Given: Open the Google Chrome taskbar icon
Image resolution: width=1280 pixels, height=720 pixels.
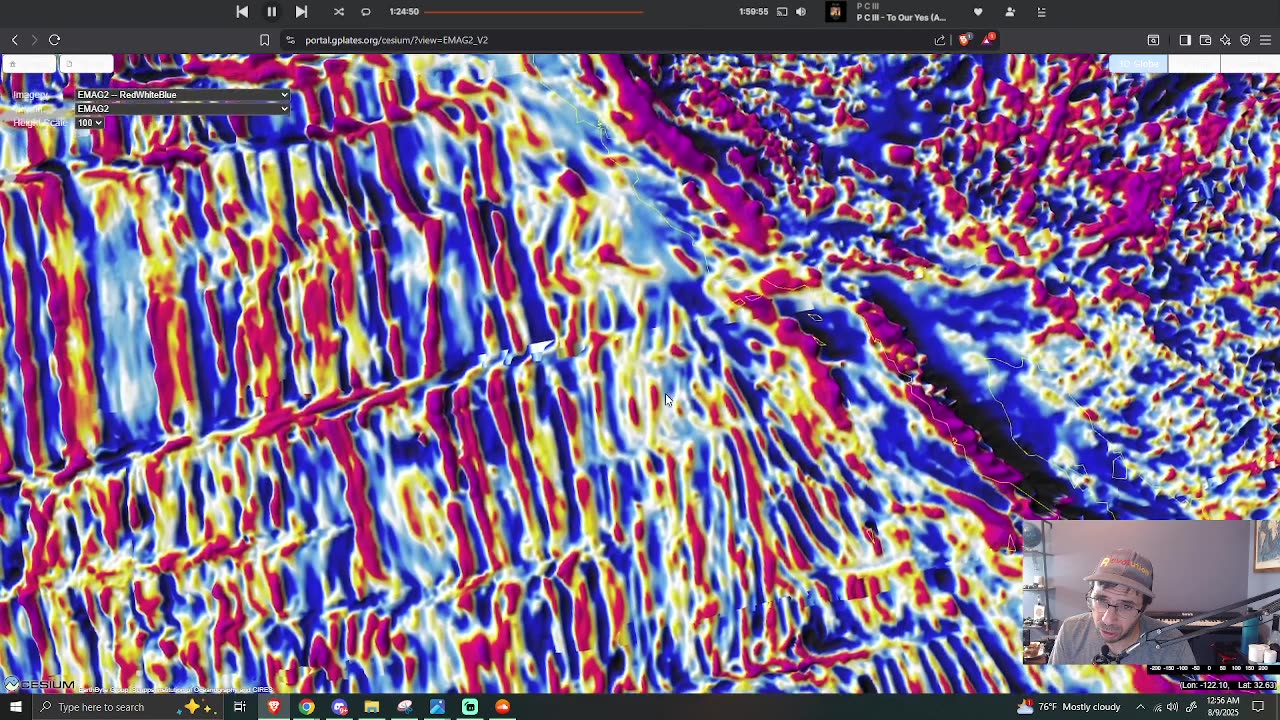Looking at the screenshot, I should [306, 707].
